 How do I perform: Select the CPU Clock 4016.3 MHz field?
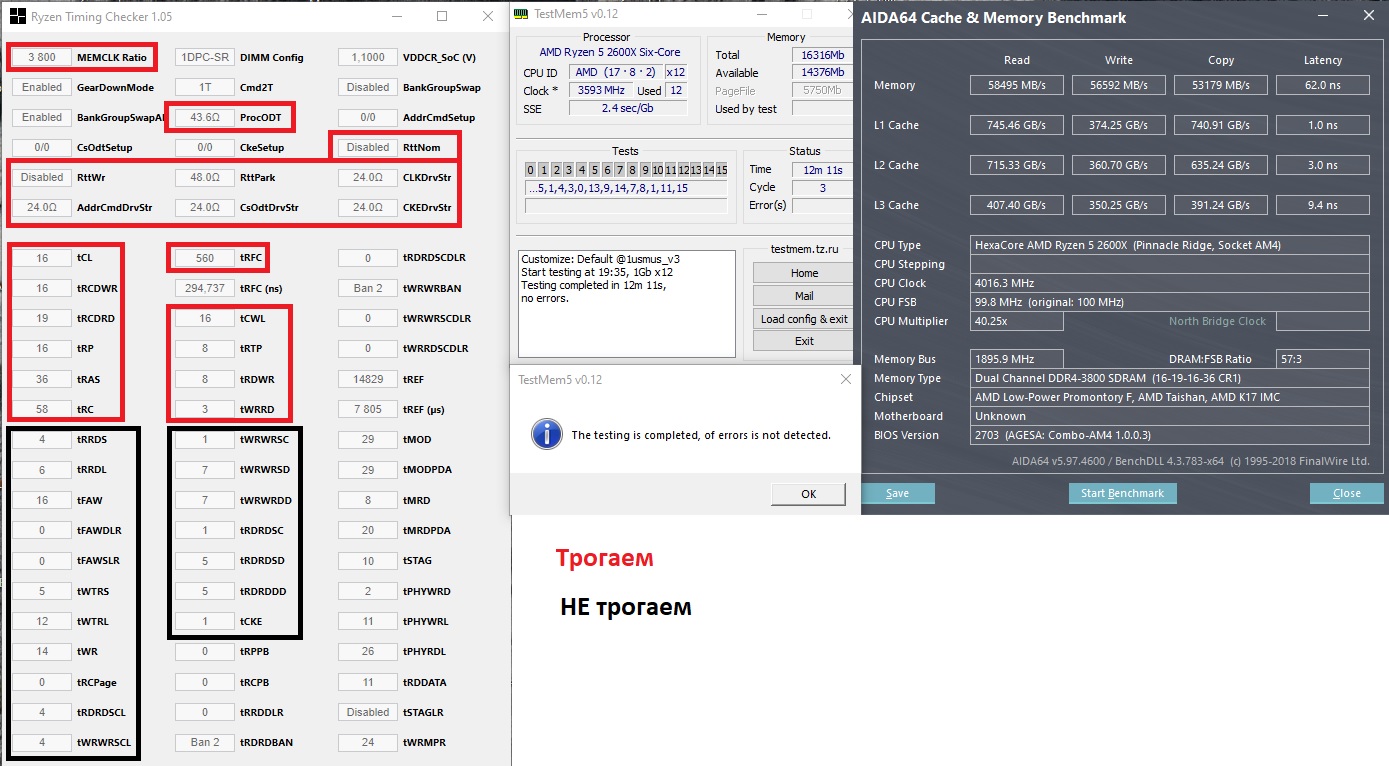(1170, 283)
